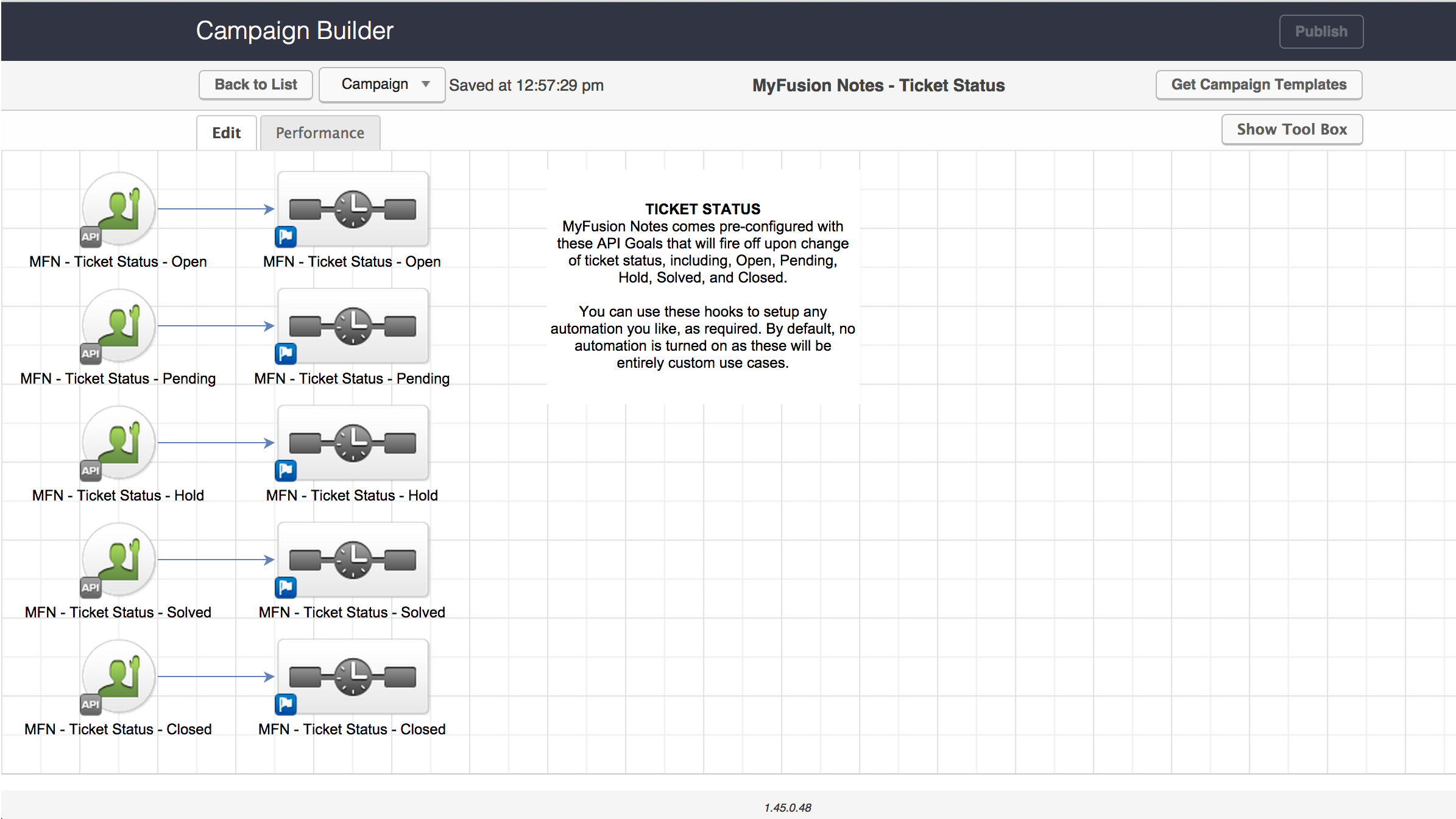Screen dimensions: 1456x819
Task: Select the Edit tab
Action: [x=226, y=133]
